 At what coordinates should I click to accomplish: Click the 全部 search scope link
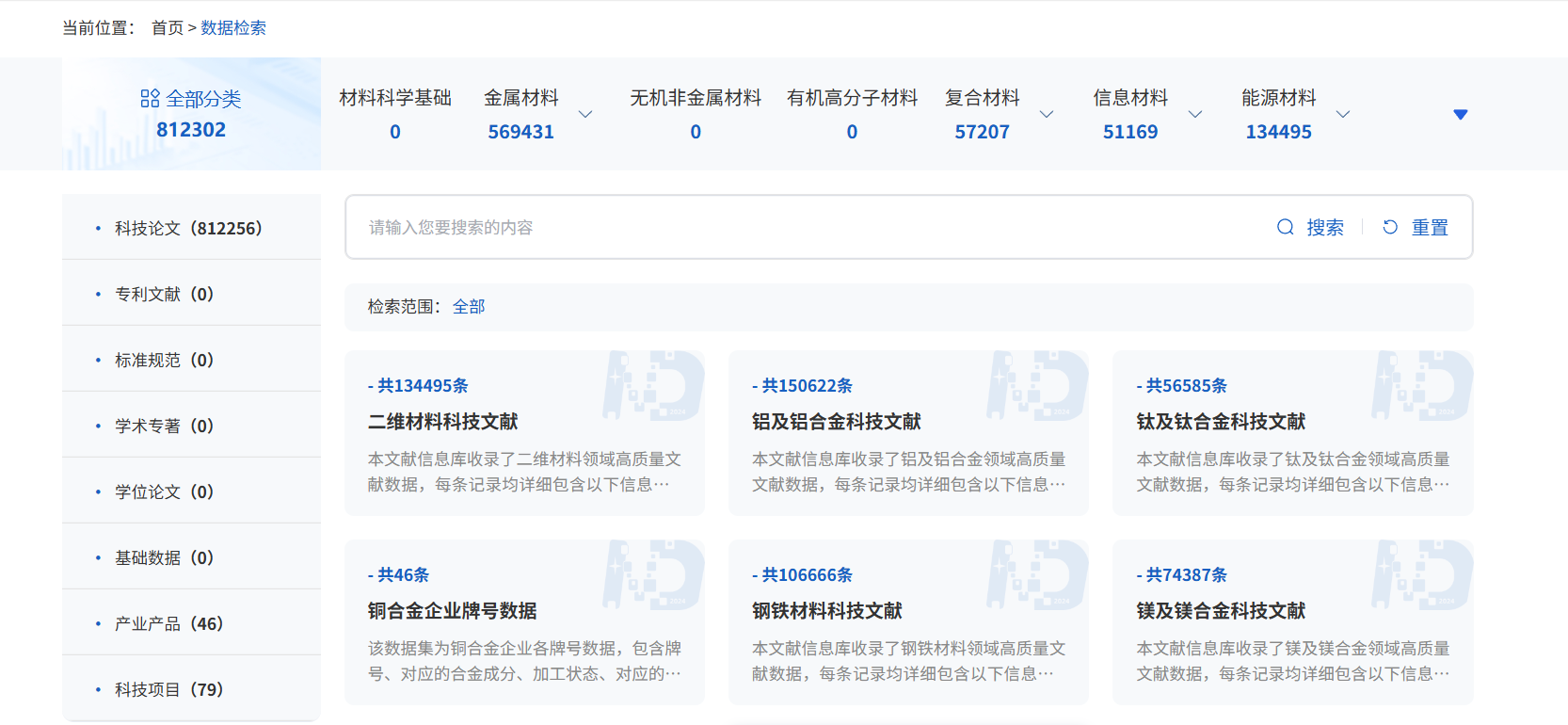pos(469,307)
